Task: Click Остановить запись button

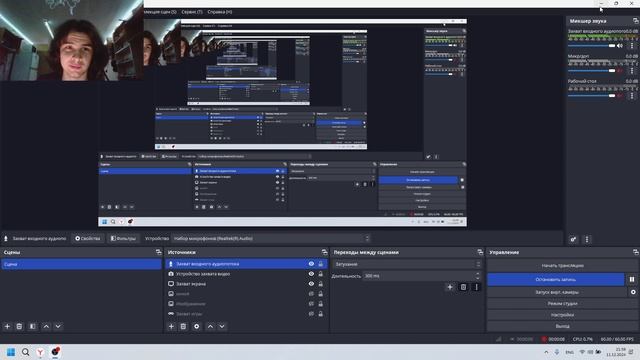Action: pos(556,279)
